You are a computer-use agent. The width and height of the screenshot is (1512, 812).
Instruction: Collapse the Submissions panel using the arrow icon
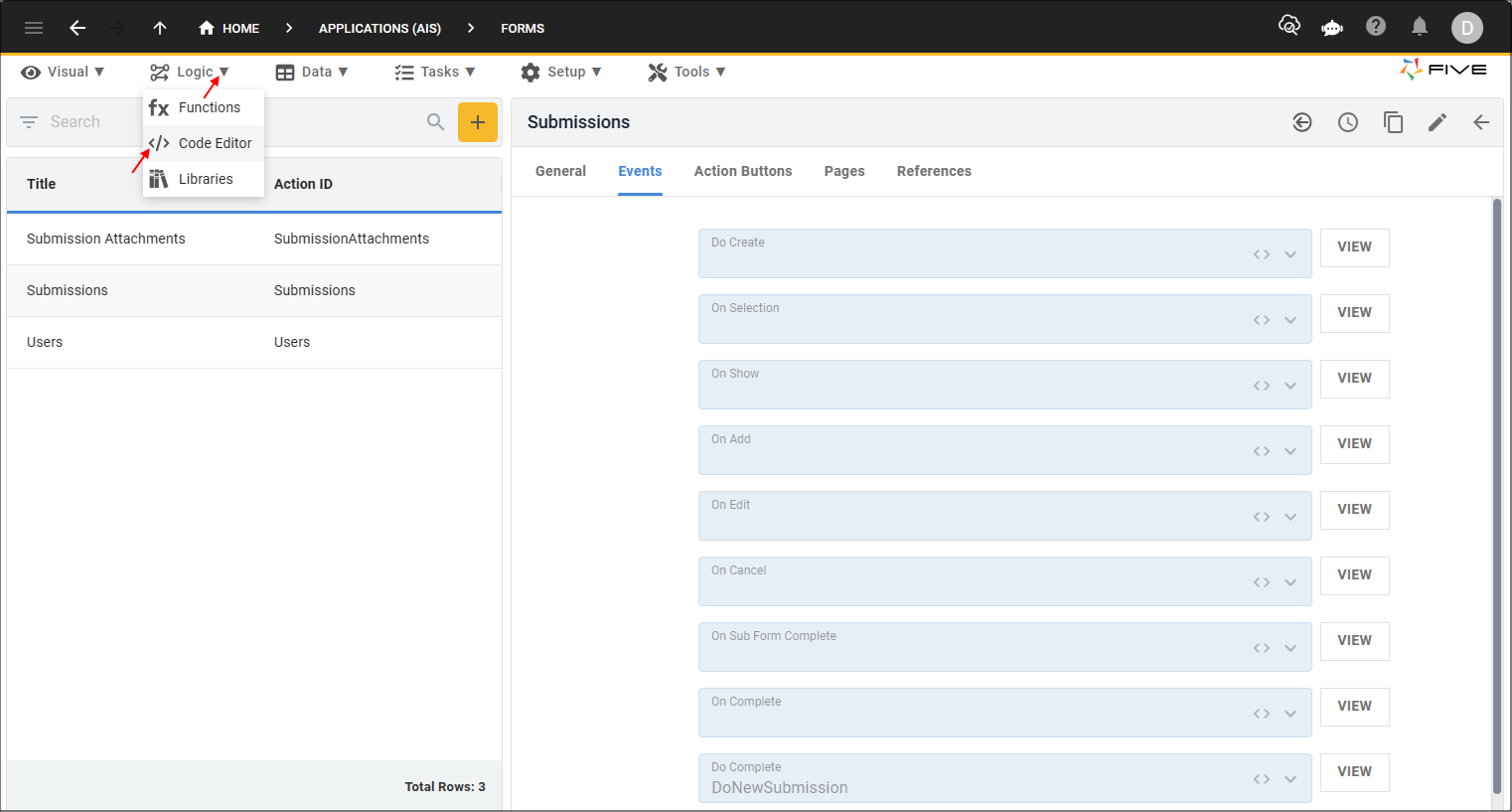click(x=1481, y=121)
